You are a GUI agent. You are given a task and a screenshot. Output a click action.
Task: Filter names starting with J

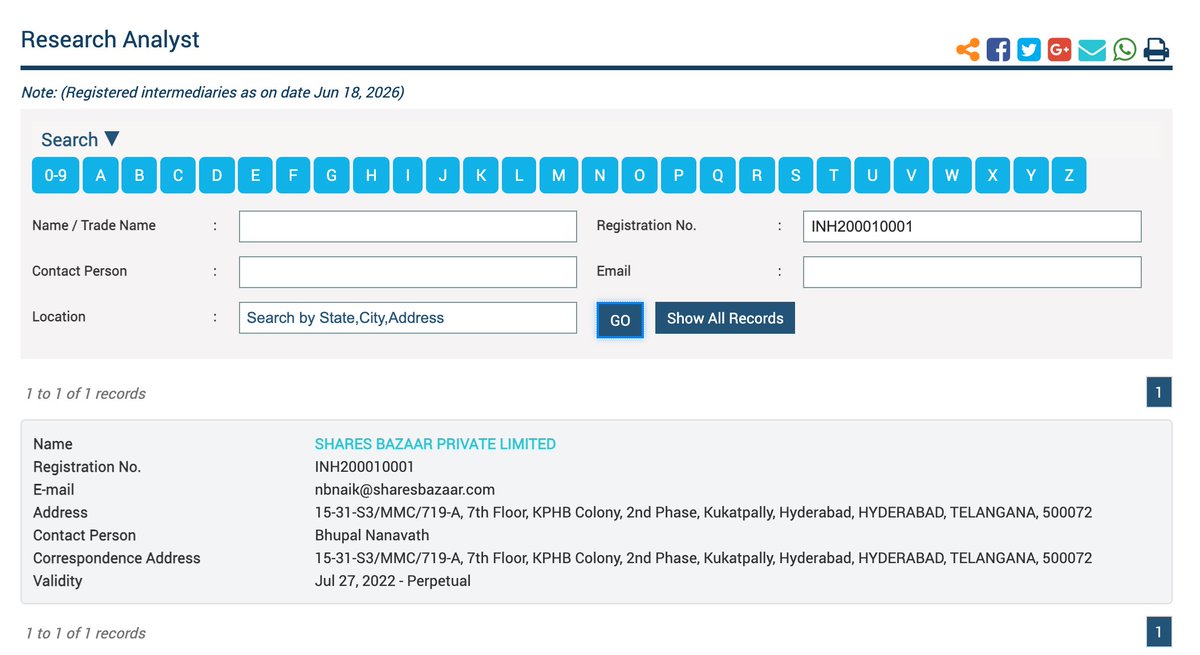click(x=442, y=175)
